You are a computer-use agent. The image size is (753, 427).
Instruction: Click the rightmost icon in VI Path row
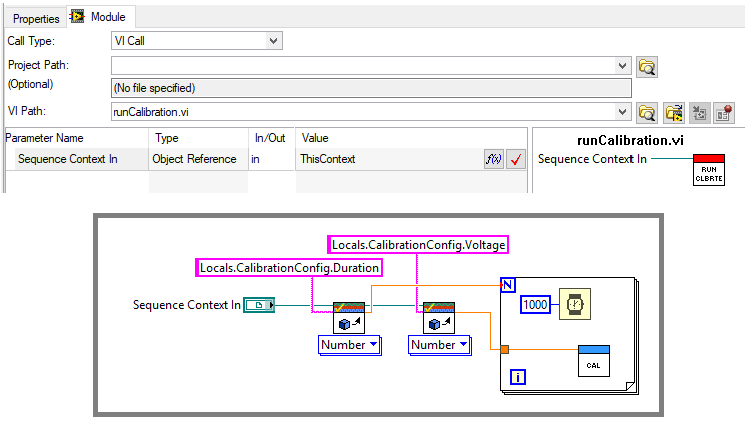[x=725, y=113]
